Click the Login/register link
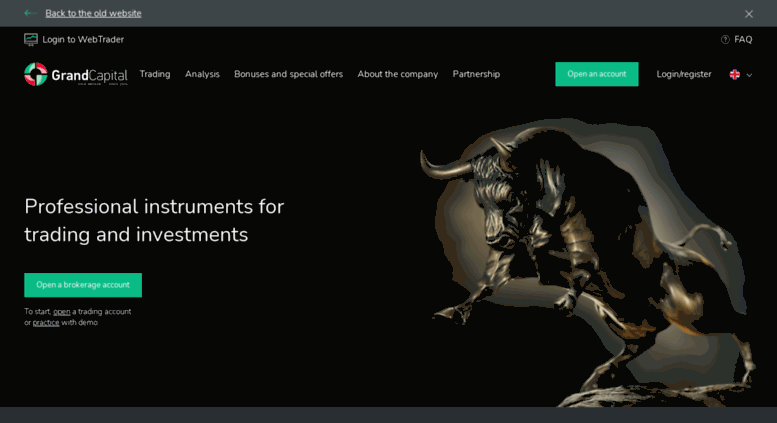This screenshot has height=423, width=777. point(684,74)
